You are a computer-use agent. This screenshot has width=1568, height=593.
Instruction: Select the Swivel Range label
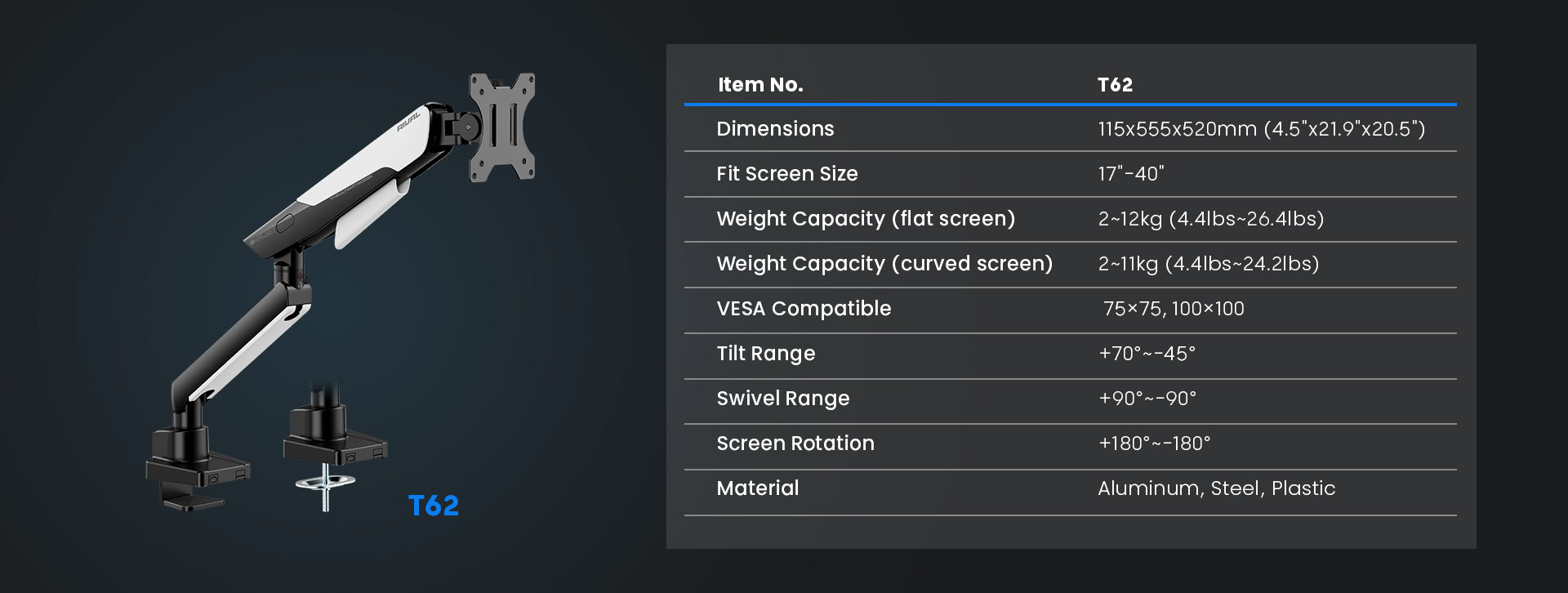pyautogui.click(x=782, y=399)
